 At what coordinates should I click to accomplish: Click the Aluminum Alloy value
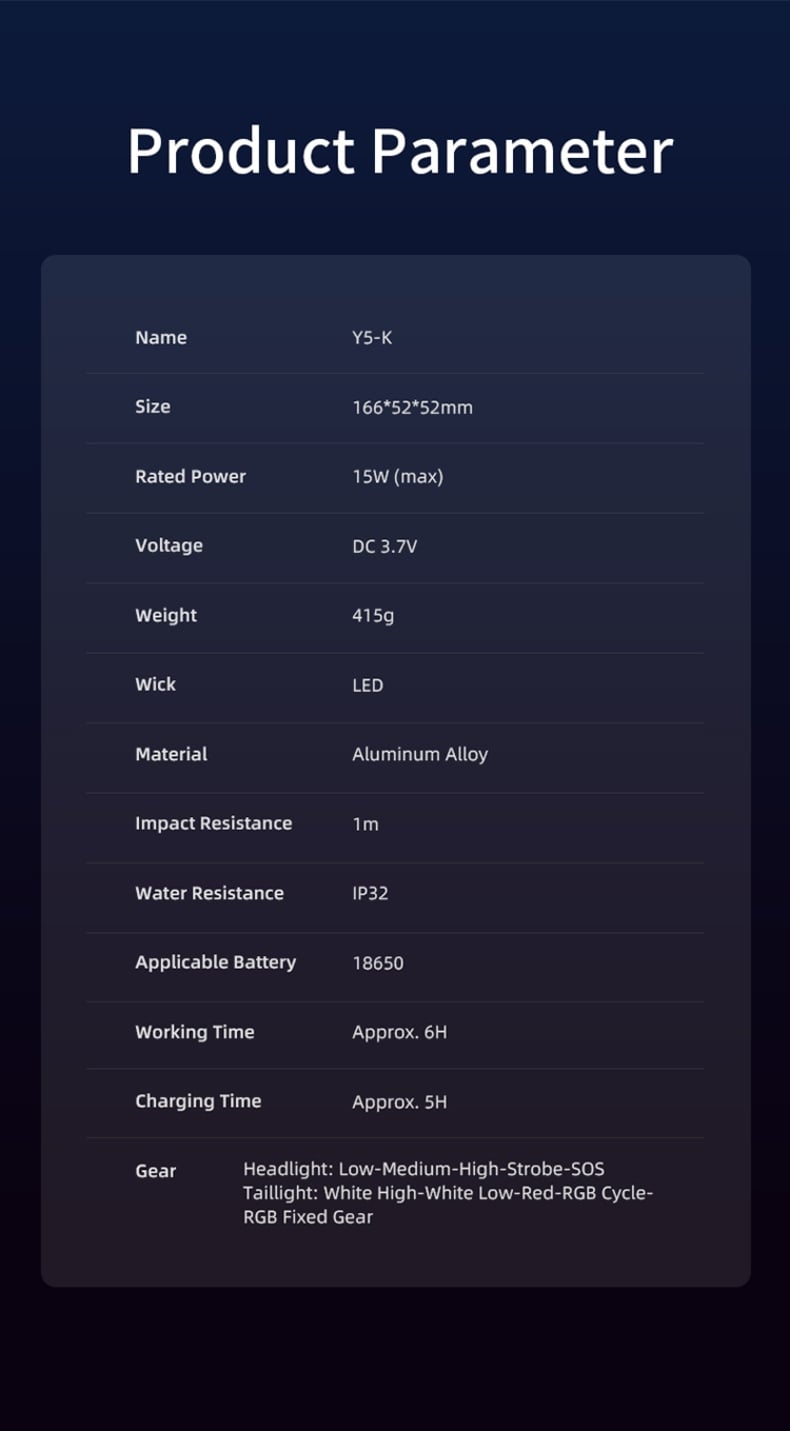(420, 755)
